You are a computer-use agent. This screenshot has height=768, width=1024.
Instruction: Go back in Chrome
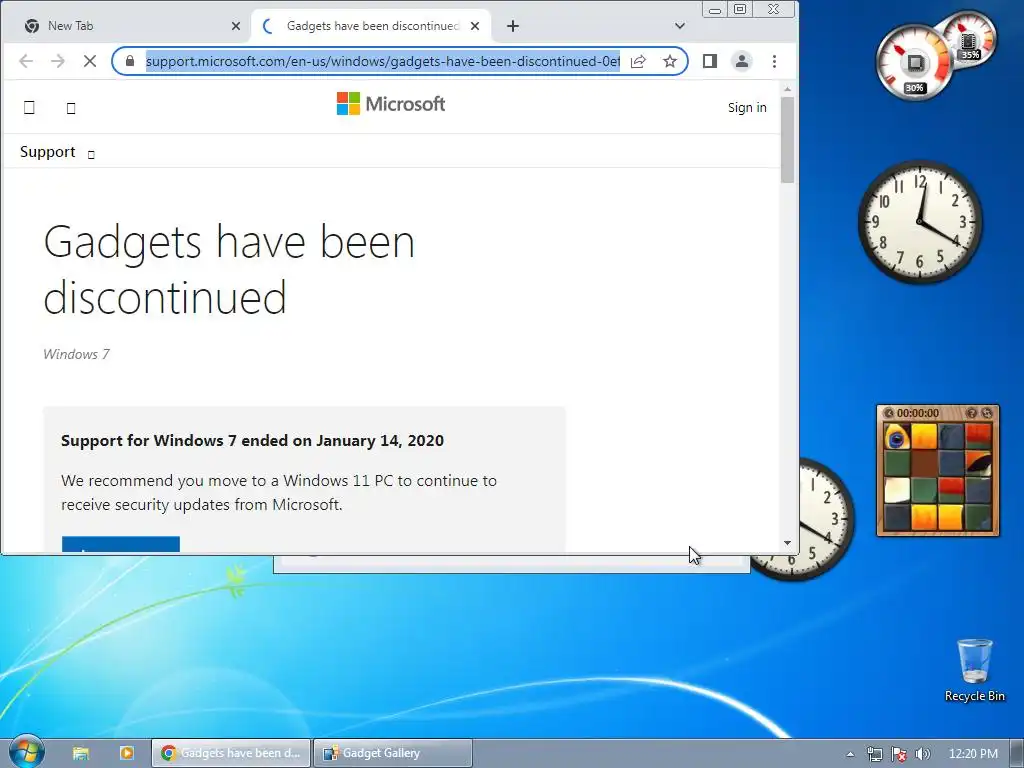tap(26, 61)
